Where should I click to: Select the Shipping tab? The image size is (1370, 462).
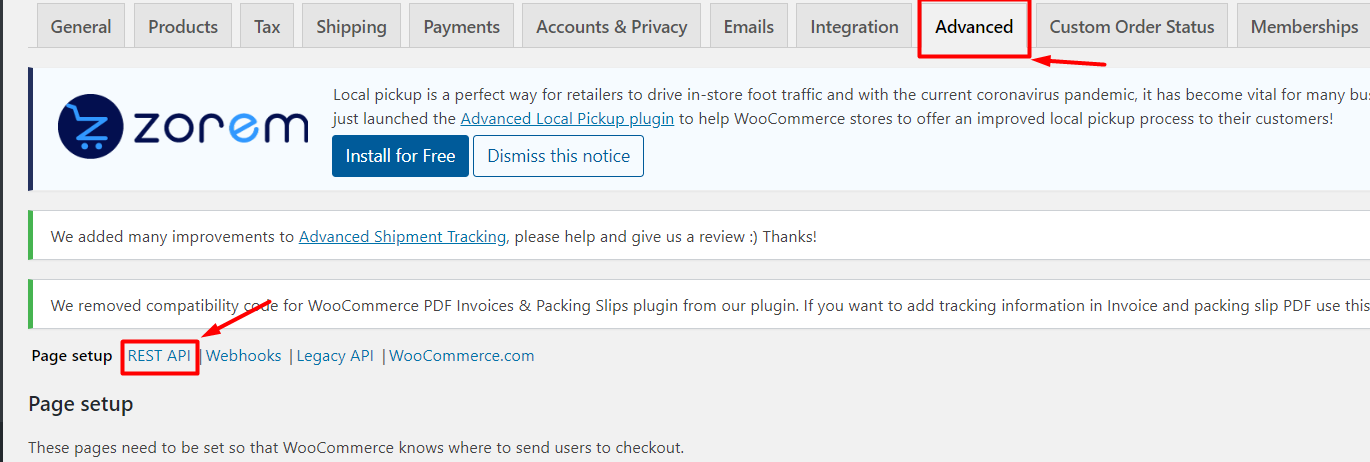click(x=351, y=26)
